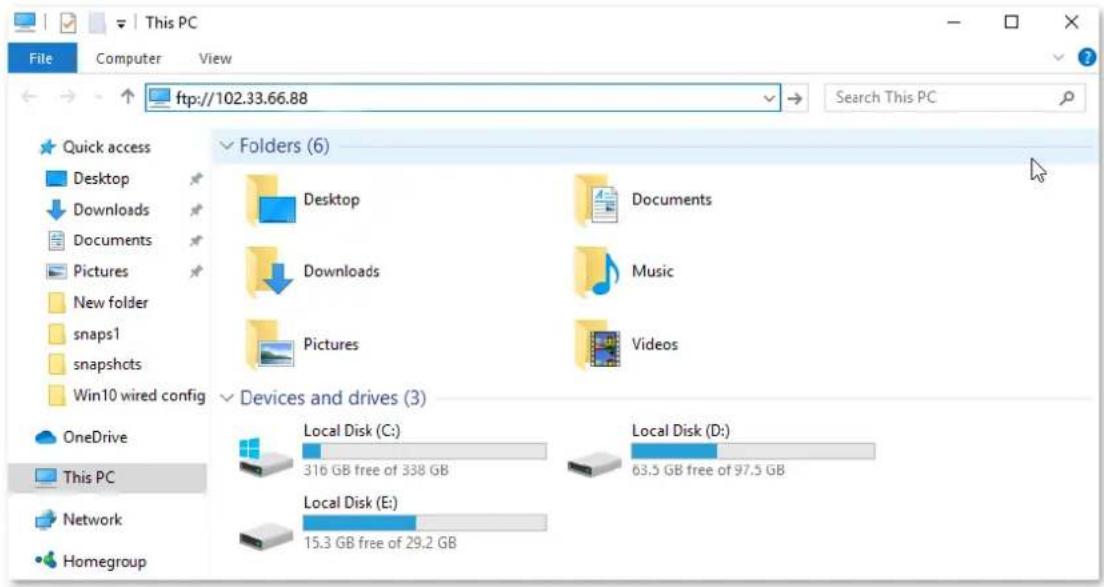Click the Go to arrow beside address bar
The width and height of the screenshot is (1104, 587).
pos(795,99)
